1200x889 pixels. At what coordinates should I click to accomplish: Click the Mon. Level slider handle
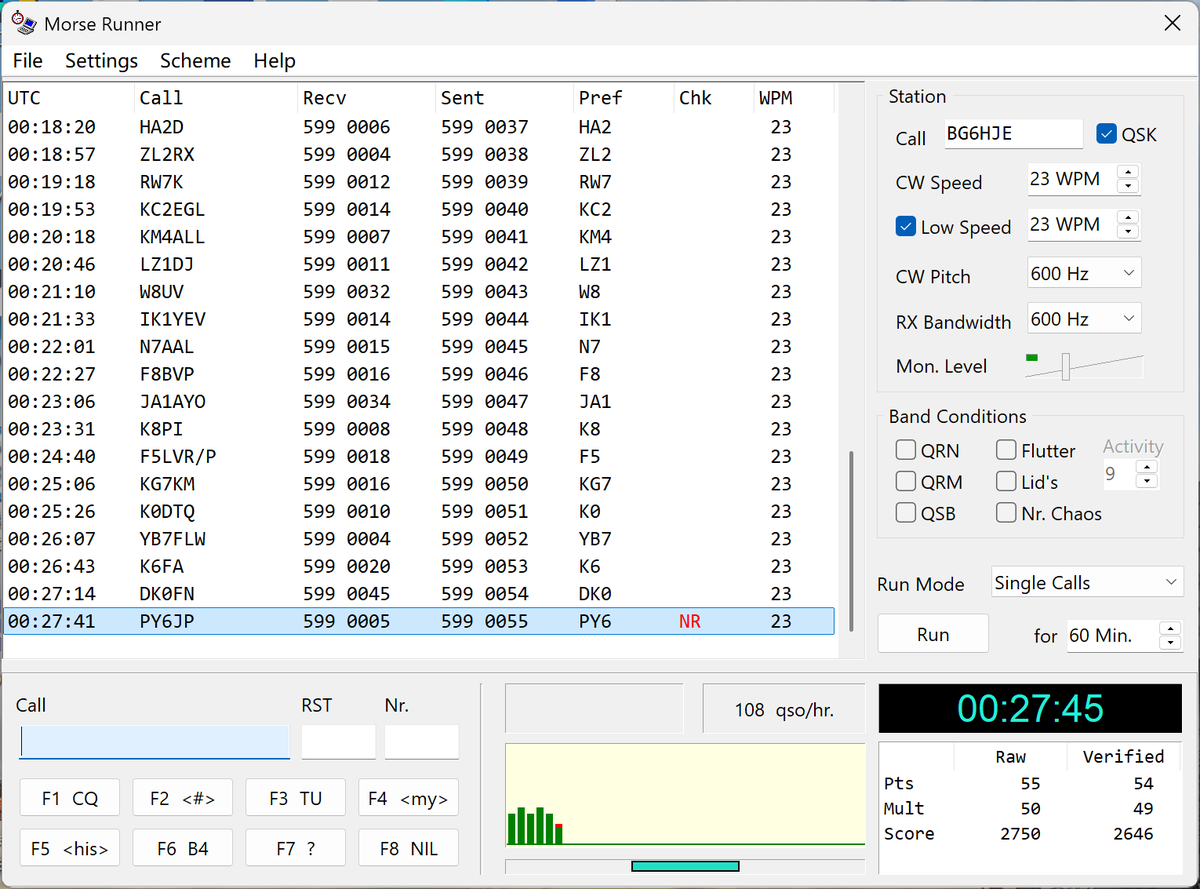click(1066, 366)
